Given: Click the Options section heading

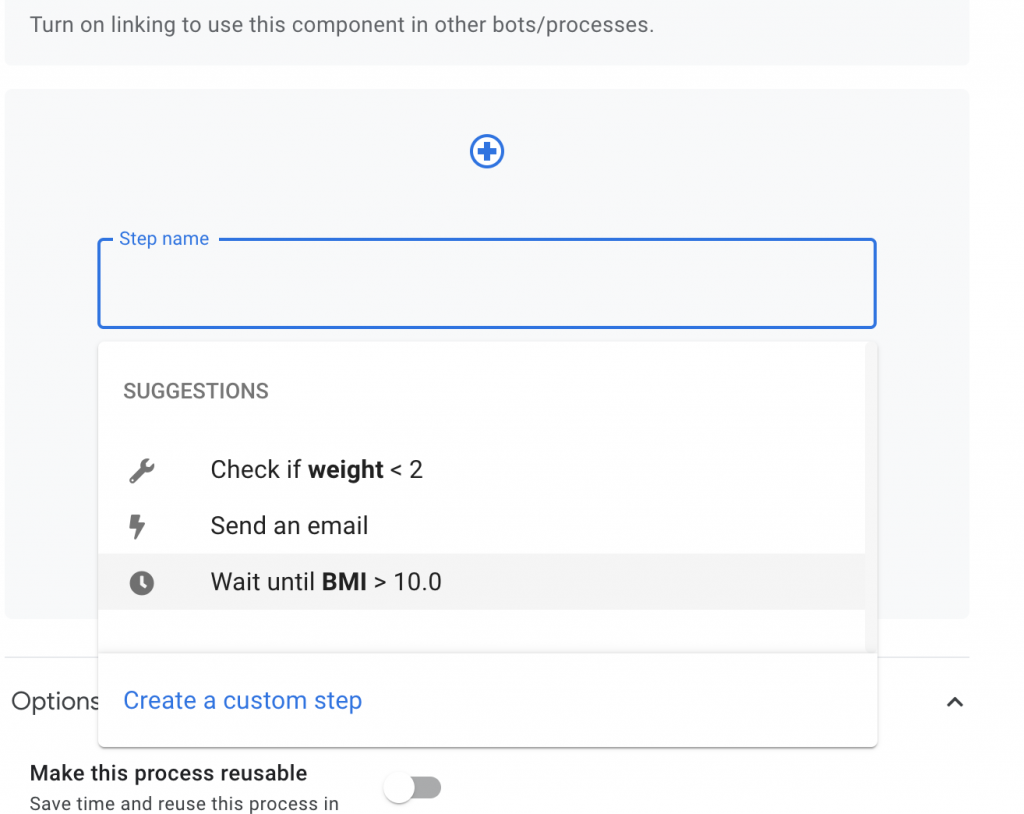Looking at the screenshot, I should 54,702.
